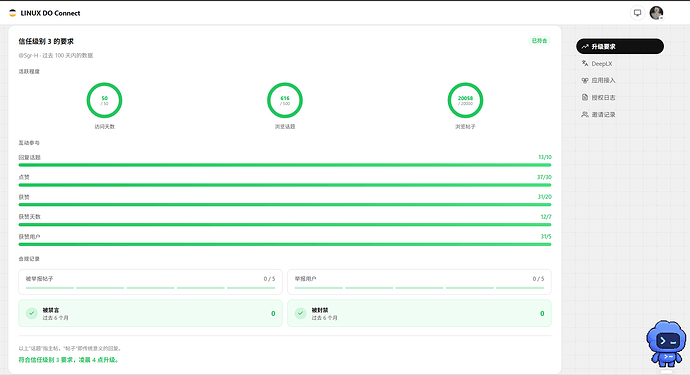Open the 授权日志 sidebar item

coord(620,97)
